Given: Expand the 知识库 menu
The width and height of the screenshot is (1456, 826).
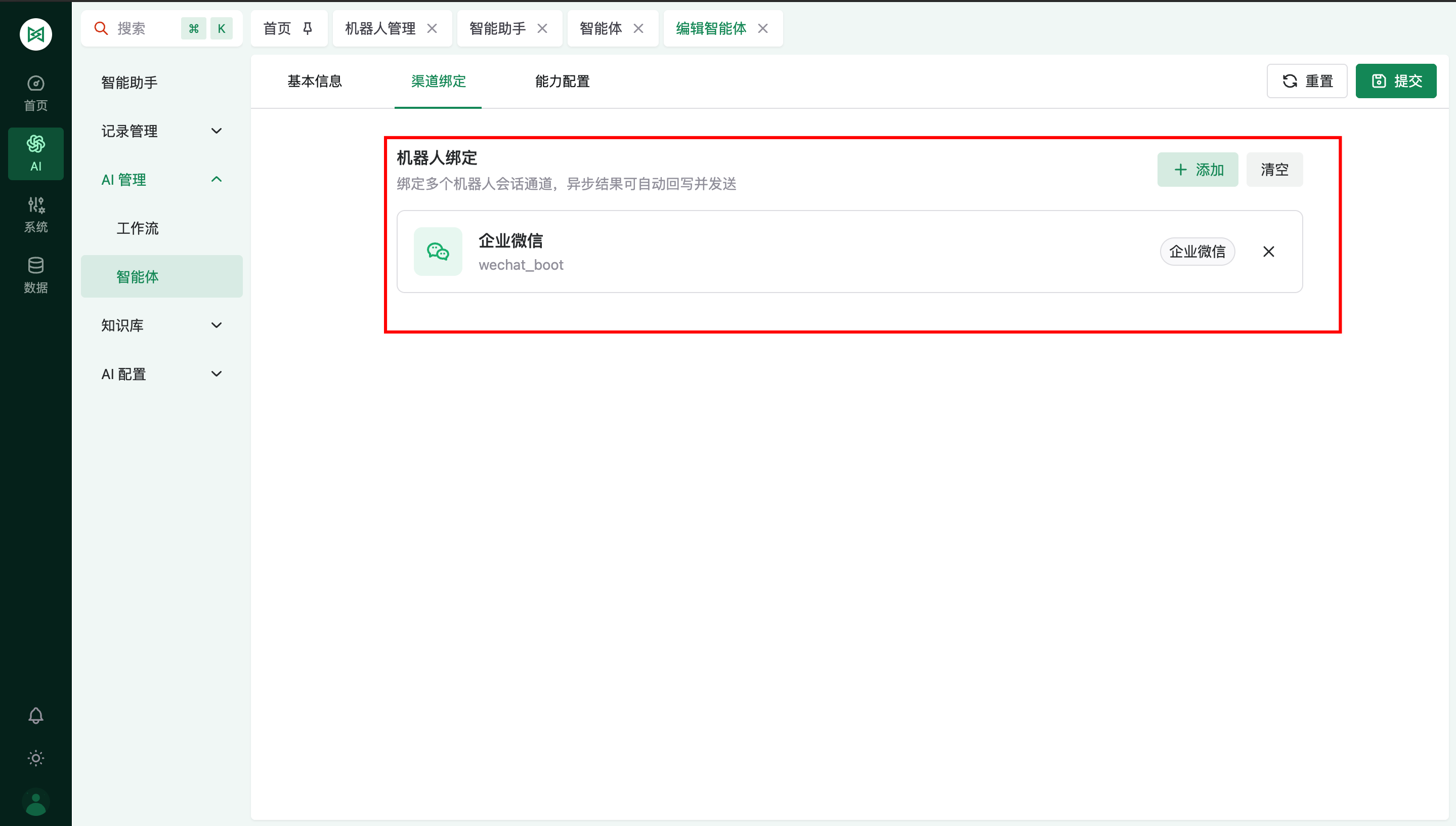Looking at the screenshot, I should [160, 324].
